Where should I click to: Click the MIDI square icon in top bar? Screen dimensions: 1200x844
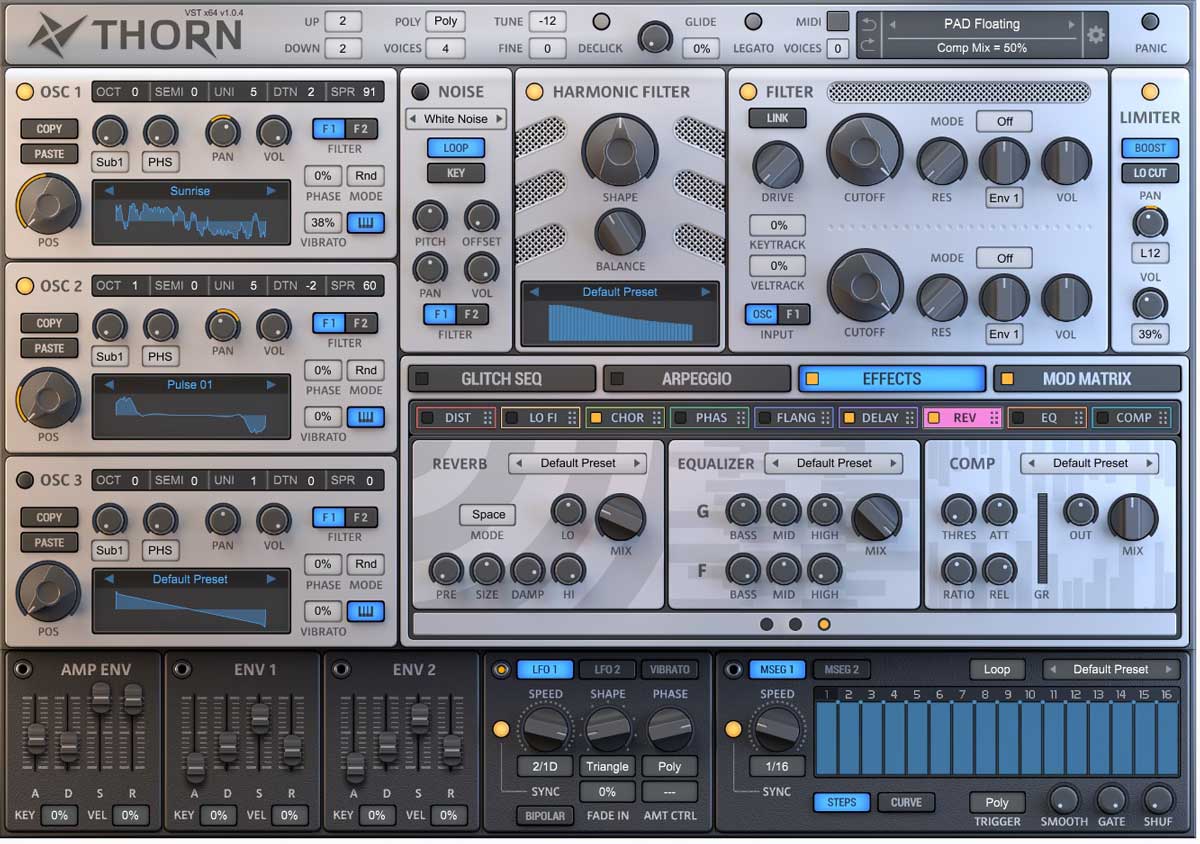coord(838,21)
